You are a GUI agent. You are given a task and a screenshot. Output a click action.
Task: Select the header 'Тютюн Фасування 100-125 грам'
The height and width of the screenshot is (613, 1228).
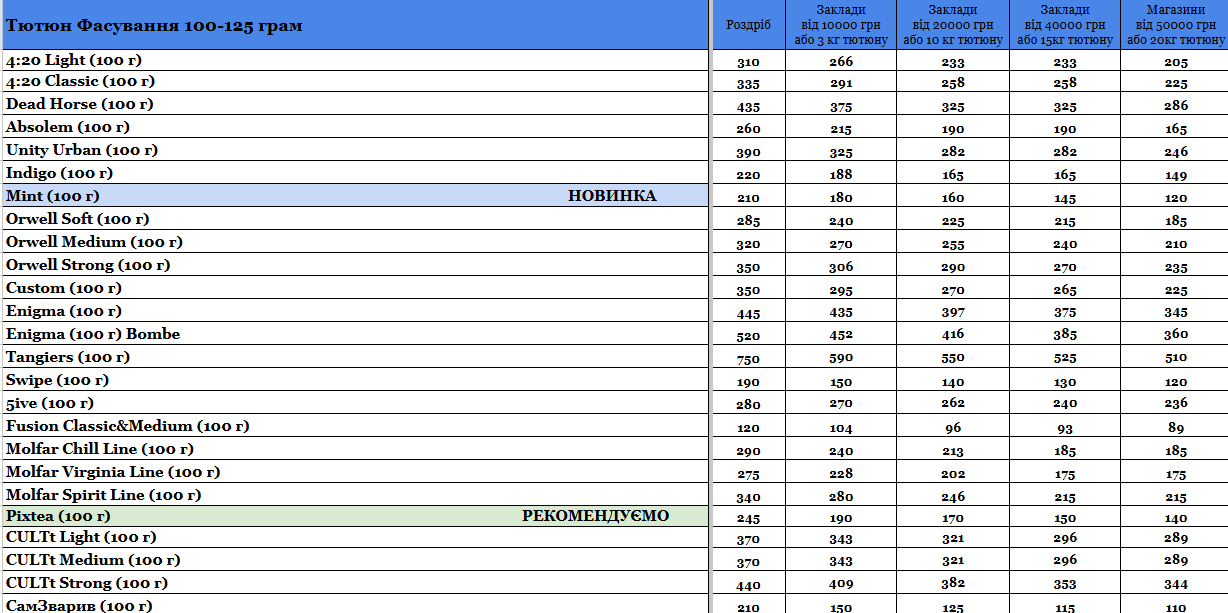[155, 26]
